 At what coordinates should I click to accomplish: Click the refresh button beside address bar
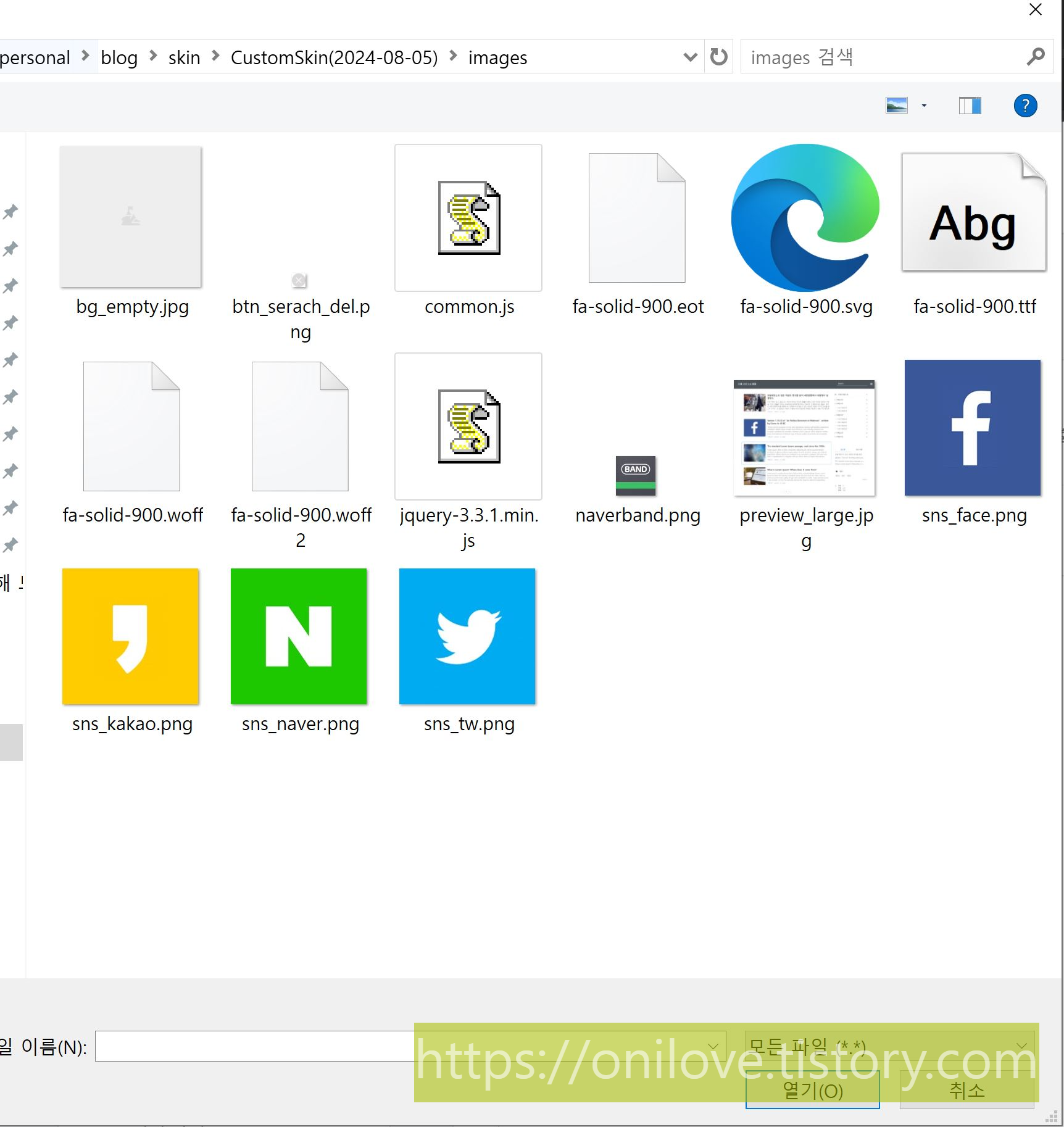tap(718, 57)
